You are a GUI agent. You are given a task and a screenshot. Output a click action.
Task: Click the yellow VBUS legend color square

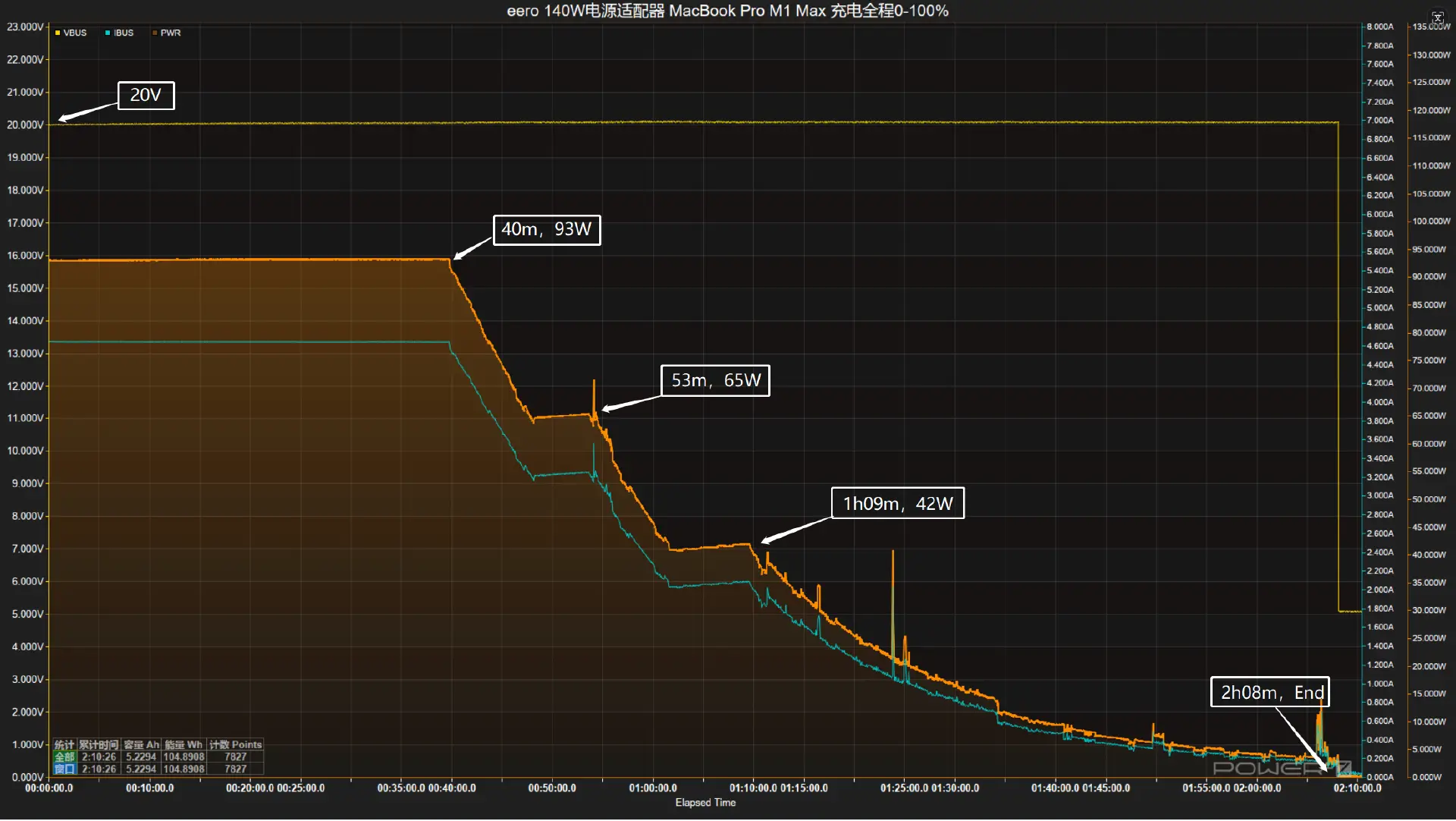(58, 33)
